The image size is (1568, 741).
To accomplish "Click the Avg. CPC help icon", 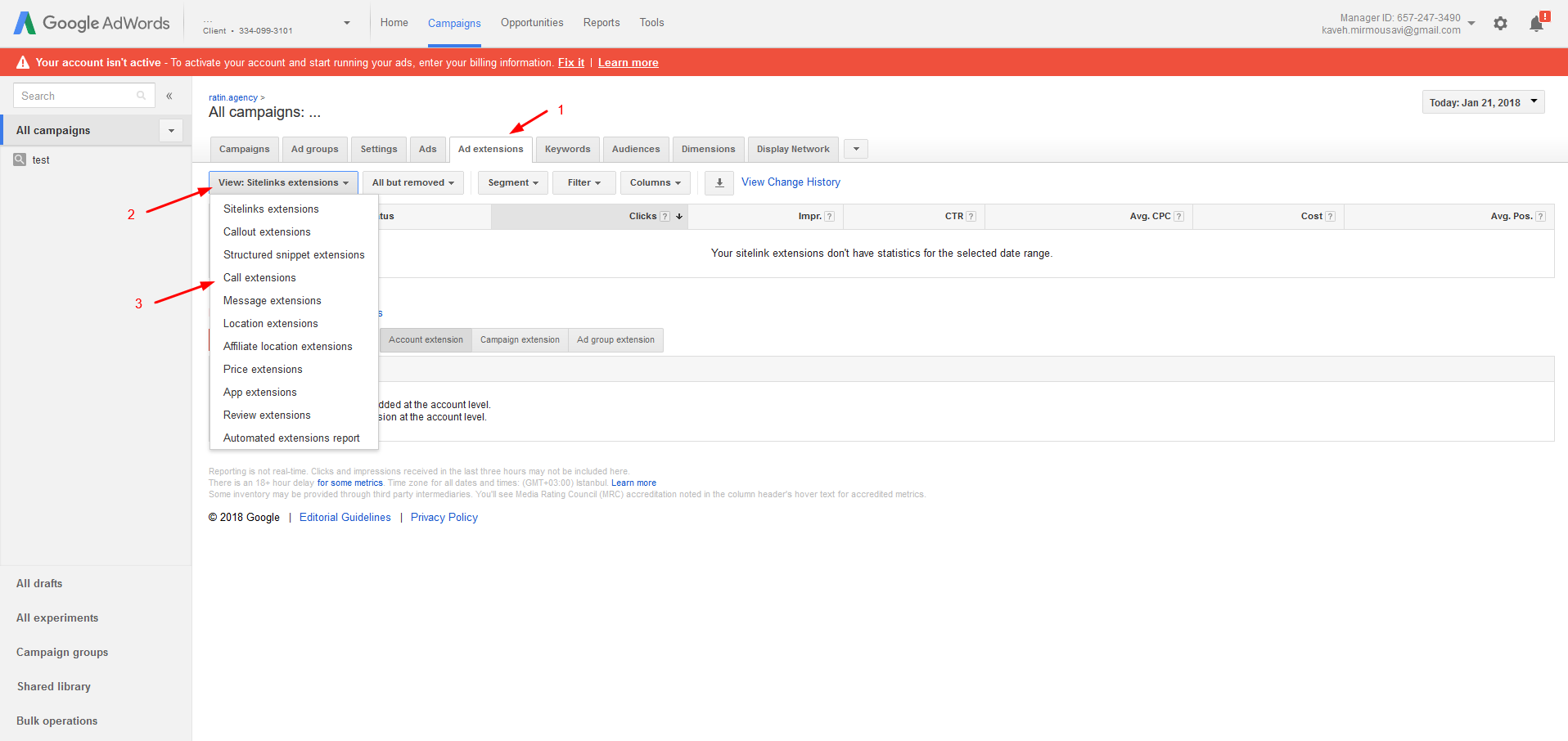I will point(1178,217).
